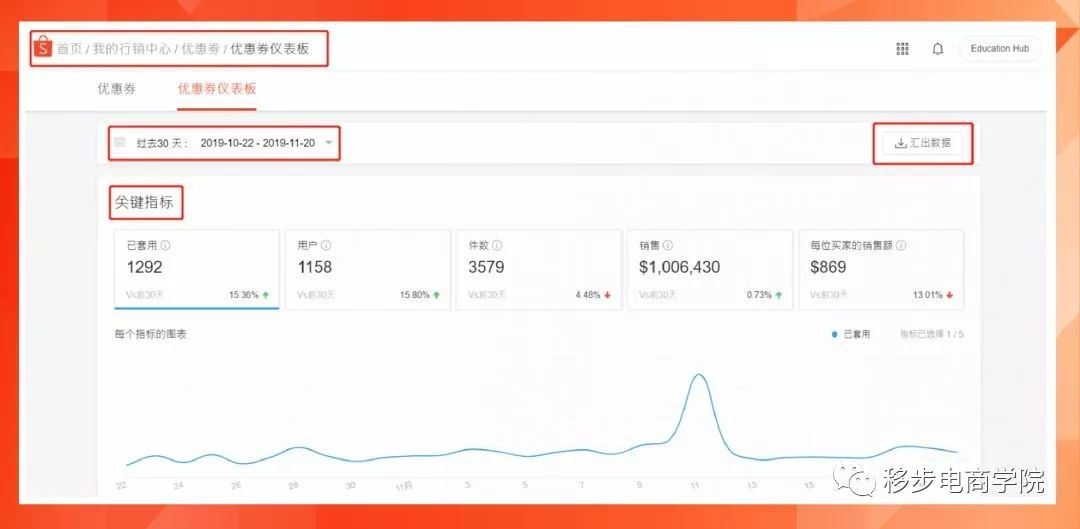Open 我的行销中心 breadcrumb link
The image size is (1080, 529).
[x=132, y=49]
